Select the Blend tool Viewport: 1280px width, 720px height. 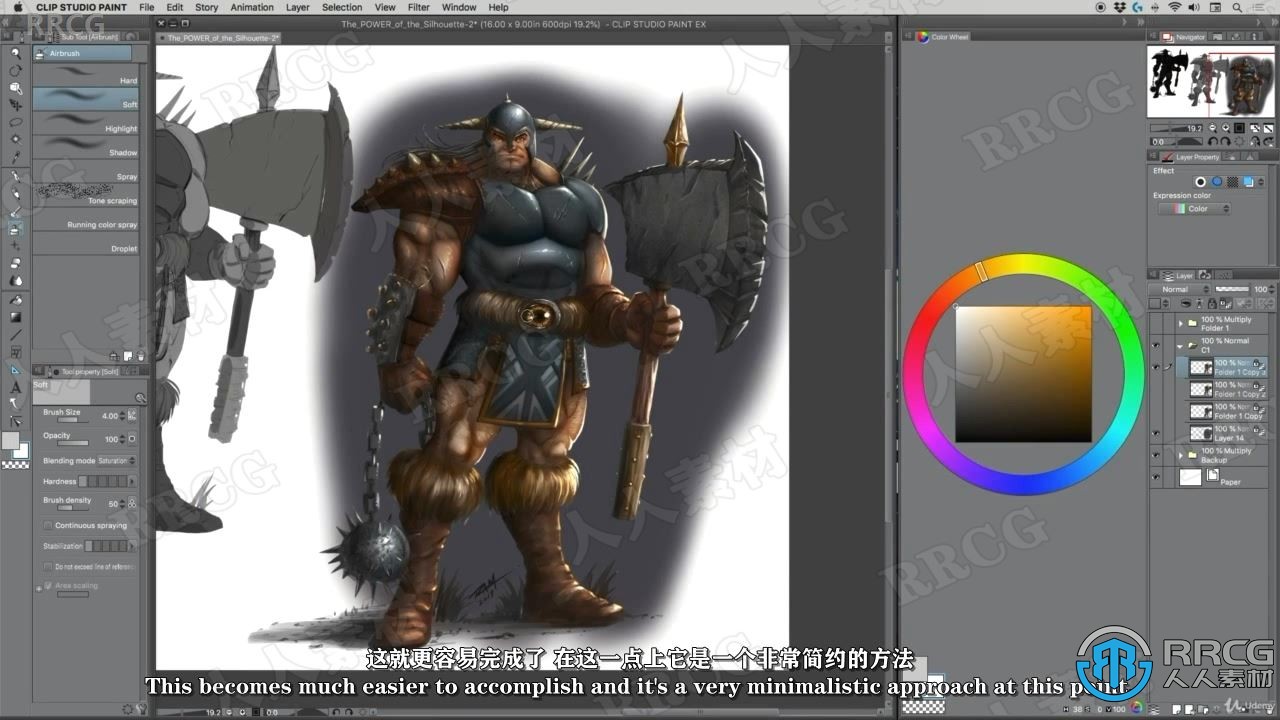pyautogui.click(x=15, y=281)
